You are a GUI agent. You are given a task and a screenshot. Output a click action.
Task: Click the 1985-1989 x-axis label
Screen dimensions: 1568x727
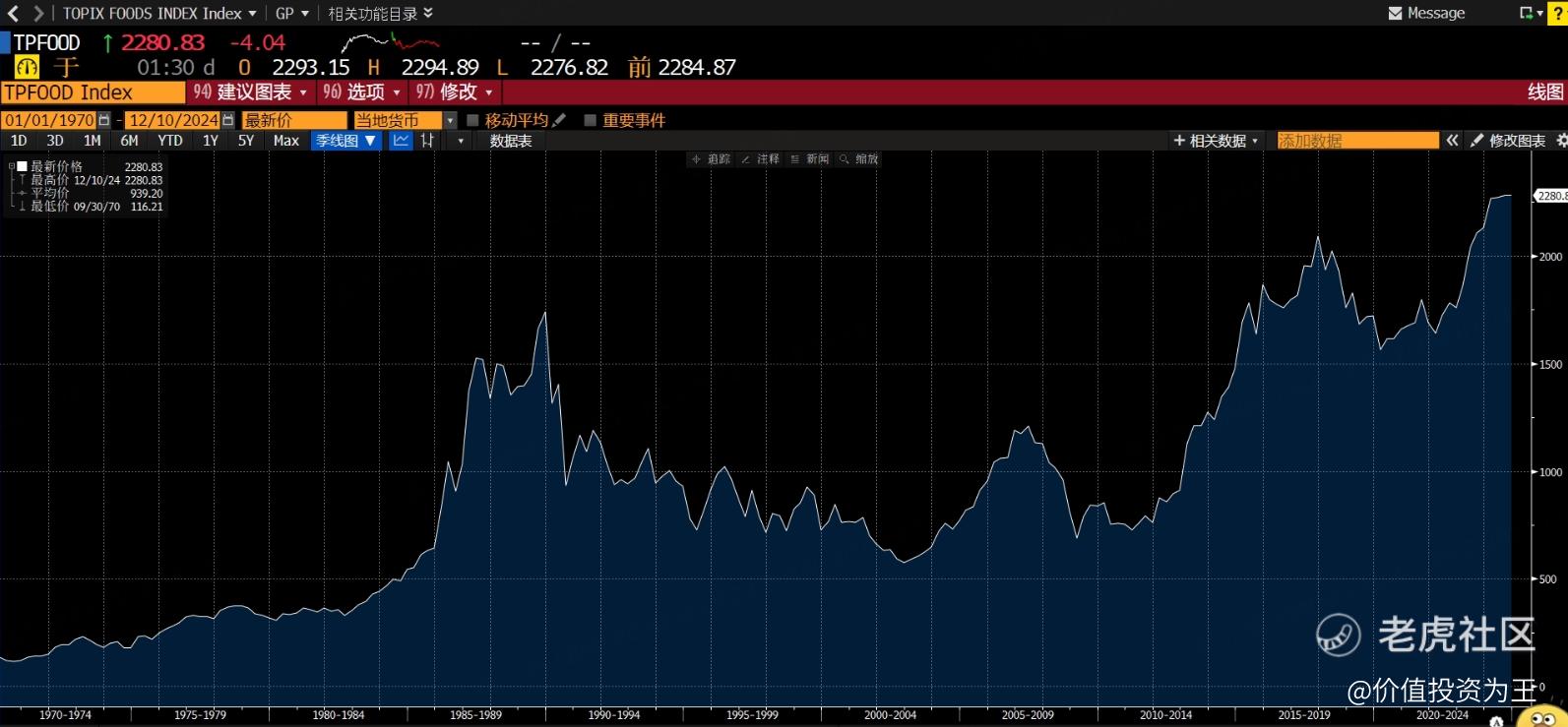click(475, 715)
